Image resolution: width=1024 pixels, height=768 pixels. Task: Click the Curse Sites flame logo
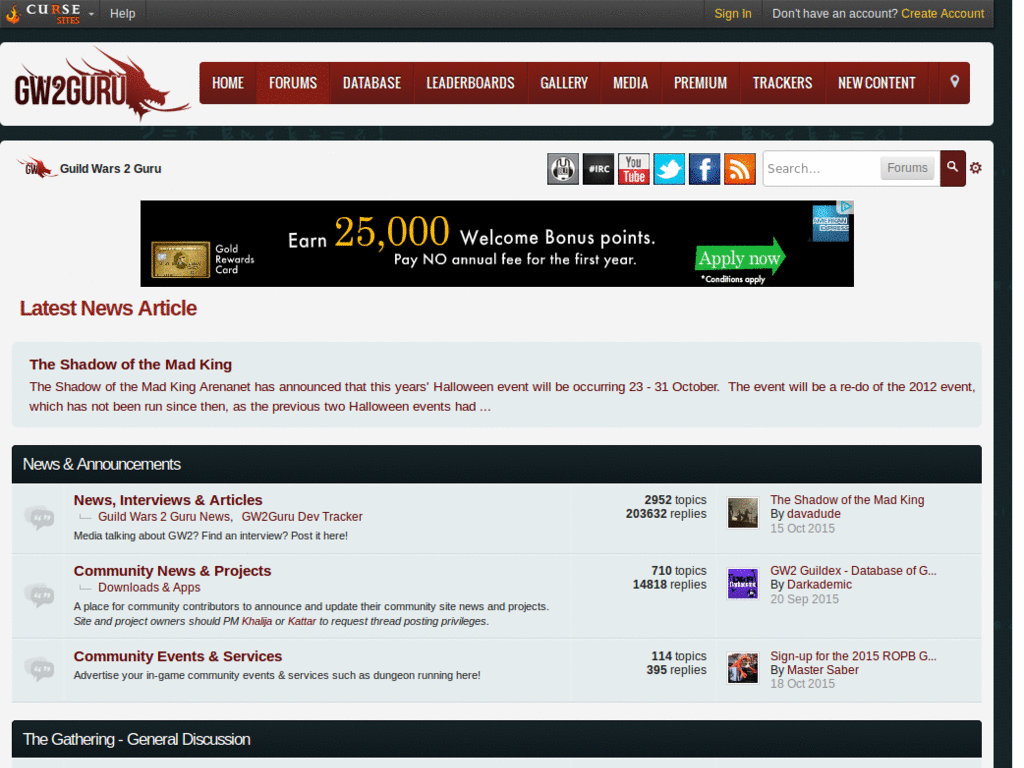[43, 13]
